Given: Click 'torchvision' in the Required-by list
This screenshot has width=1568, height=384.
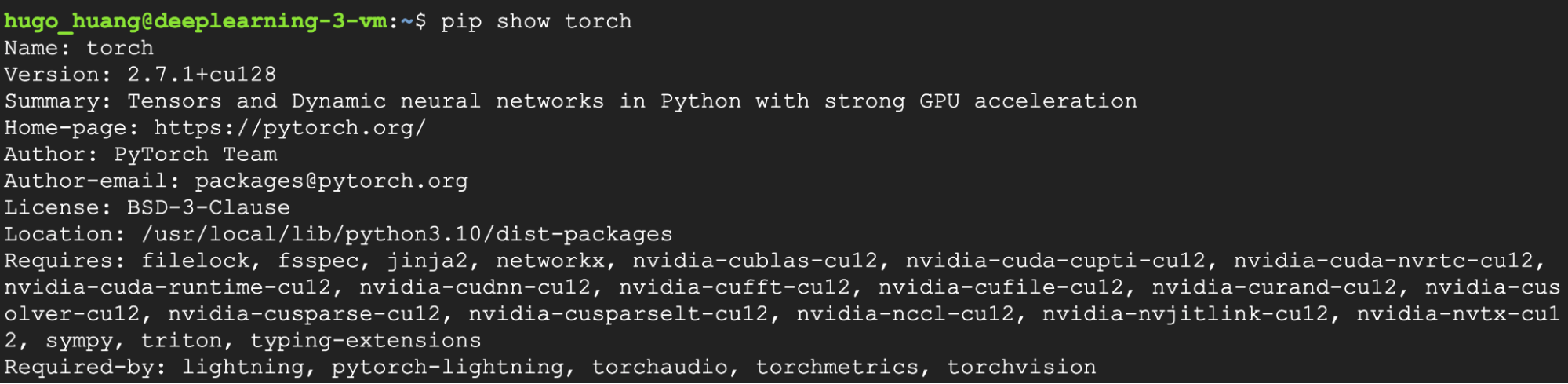Looking at the screenshot, I should 1020,368.
